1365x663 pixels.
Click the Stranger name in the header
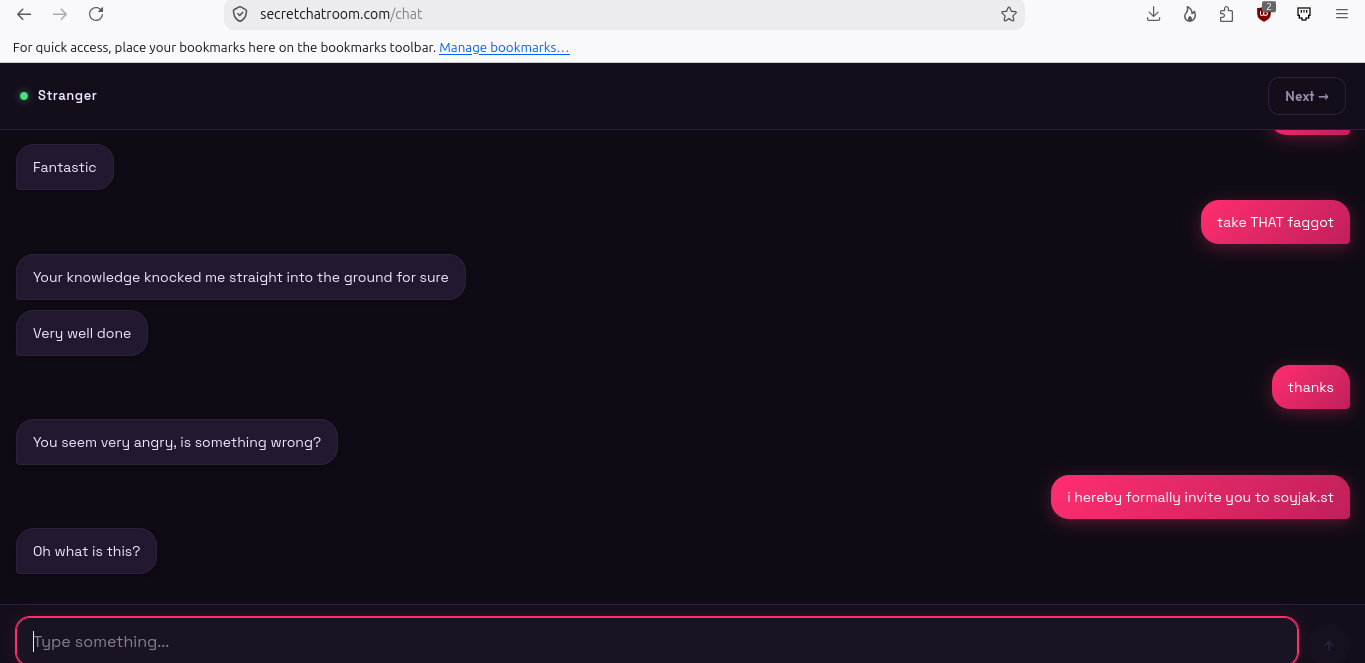coord(67,96)
